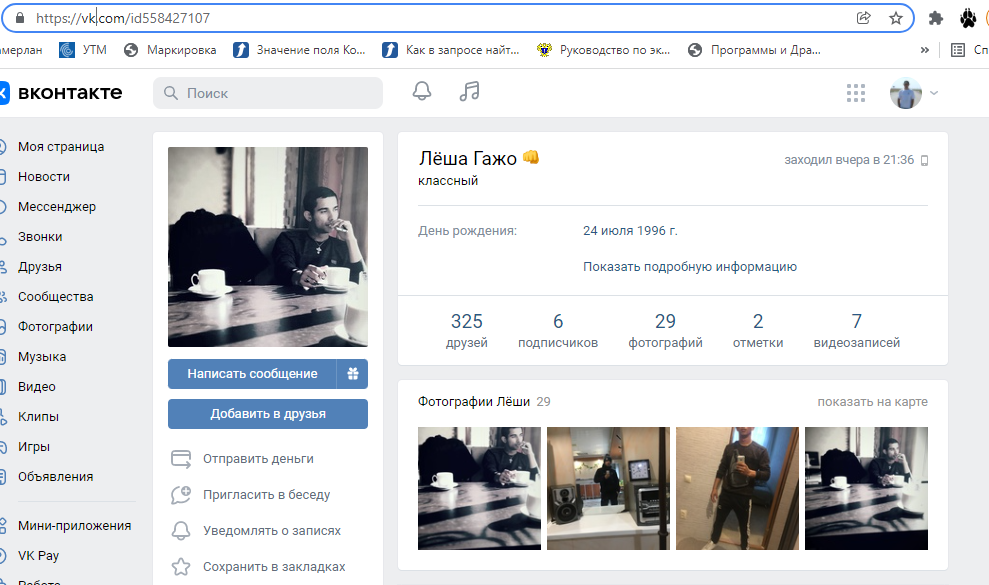989x585 pixels.
Task: Open the speaker and monitor photo thumbnail
Action: (608, 488)
